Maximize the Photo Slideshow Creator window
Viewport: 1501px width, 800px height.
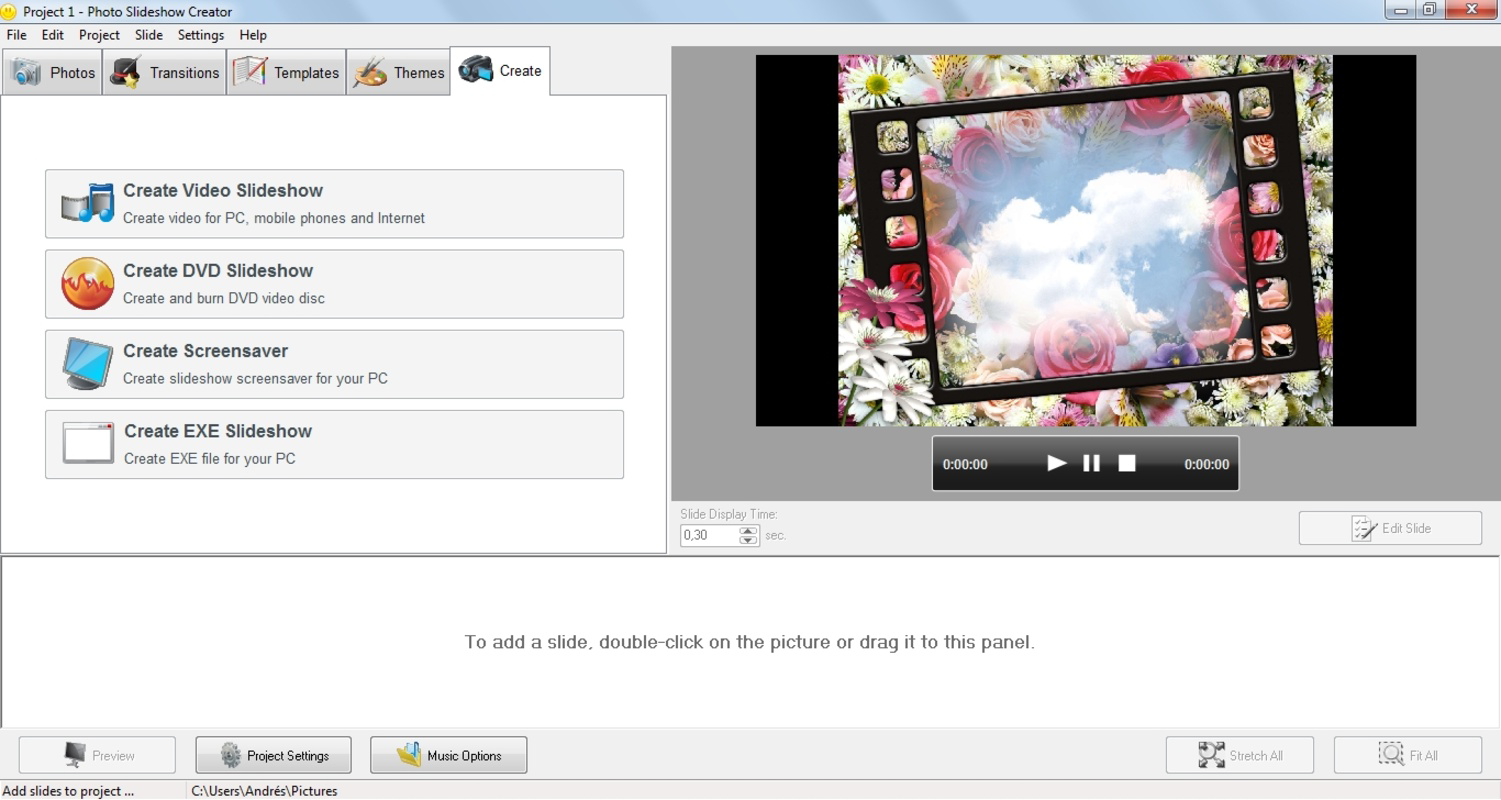point(1428,10)
